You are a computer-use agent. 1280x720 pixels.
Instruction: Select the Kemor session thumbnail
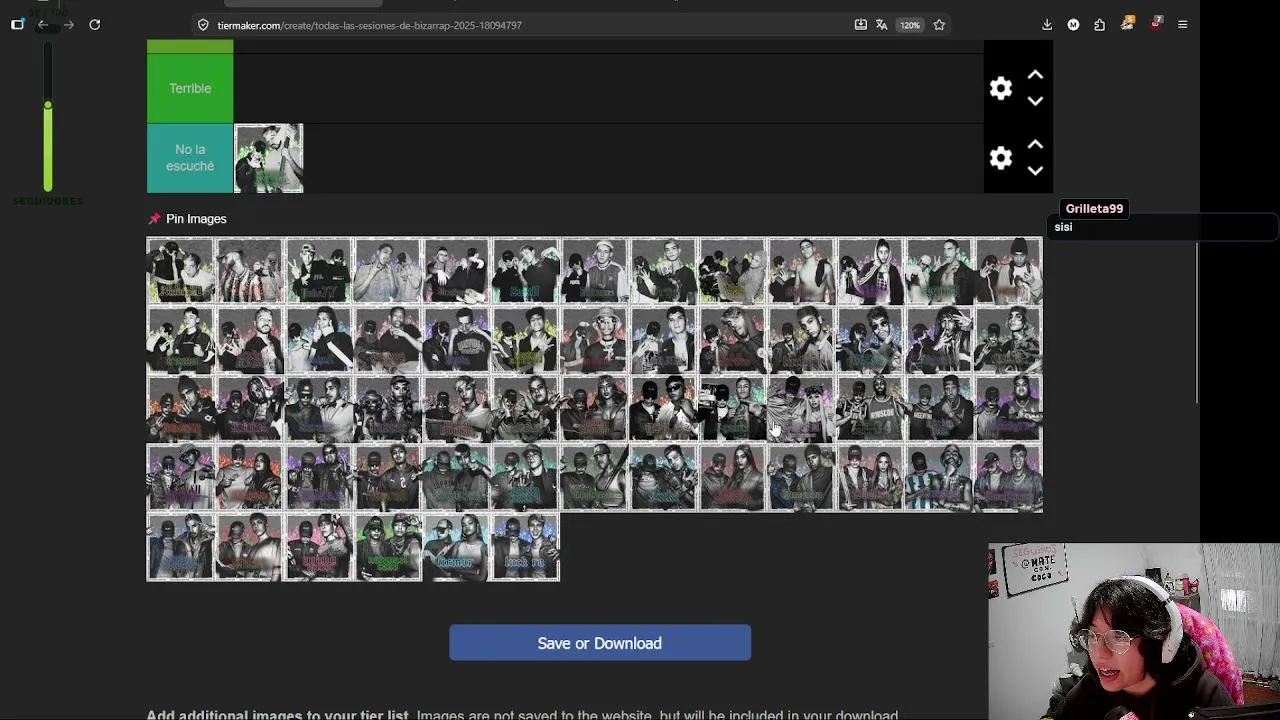coord(457,547)
